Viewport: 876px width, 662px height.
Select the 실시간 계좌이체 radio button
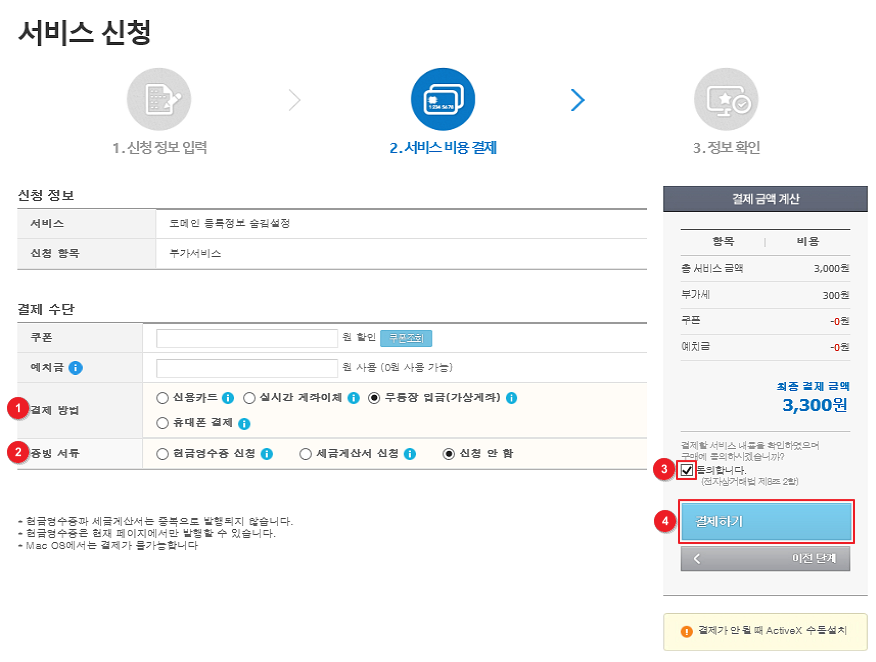249,398
